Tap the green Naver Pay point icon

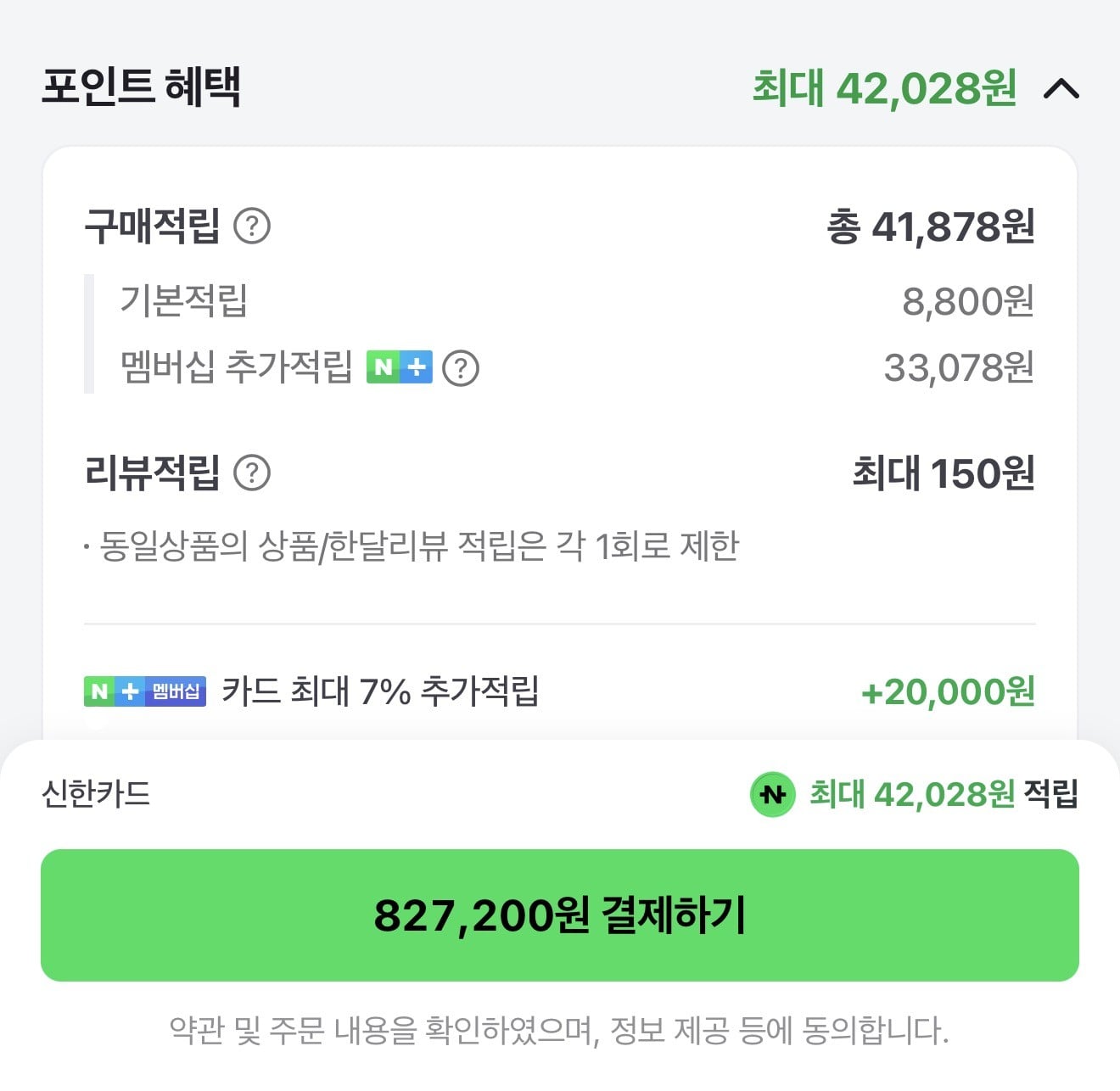coord(772,795)
